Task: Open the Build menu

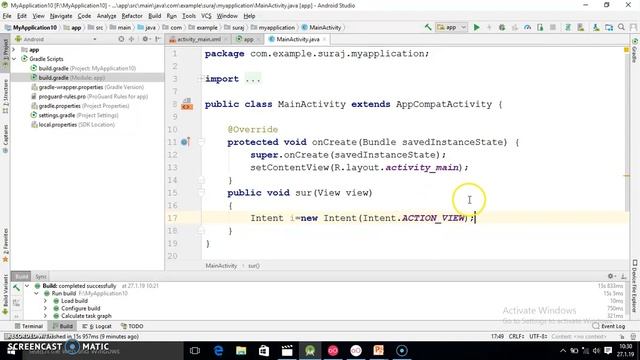Action: [154, 16]
